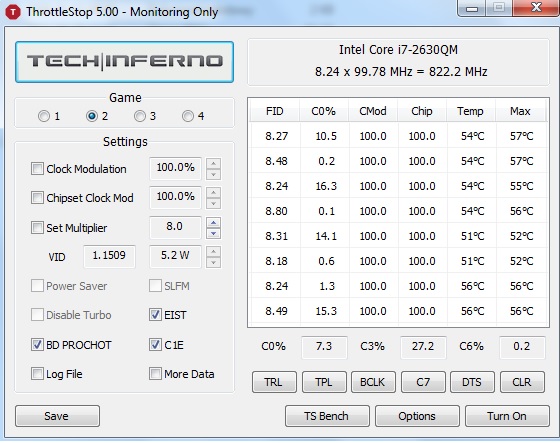Toggle the SLFM checkbox
This screenshot has height=443, width=560.
155,286
